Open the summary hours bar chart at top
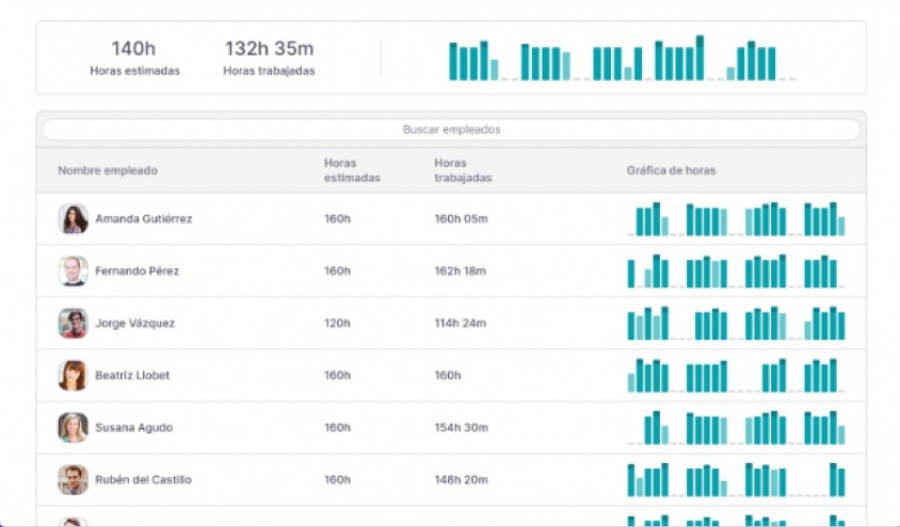 tap(622, 58)
